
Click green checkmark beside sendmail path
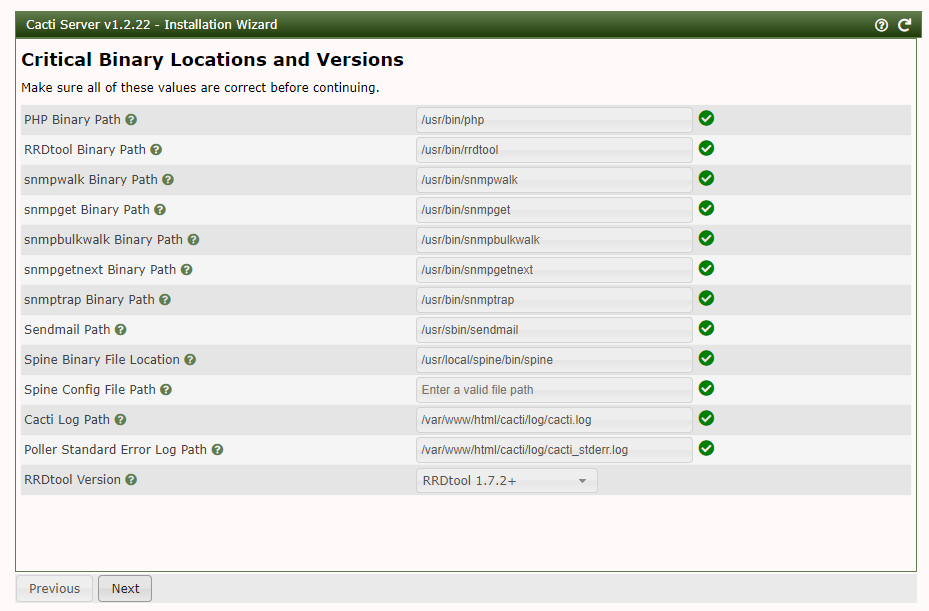(706, 328)
